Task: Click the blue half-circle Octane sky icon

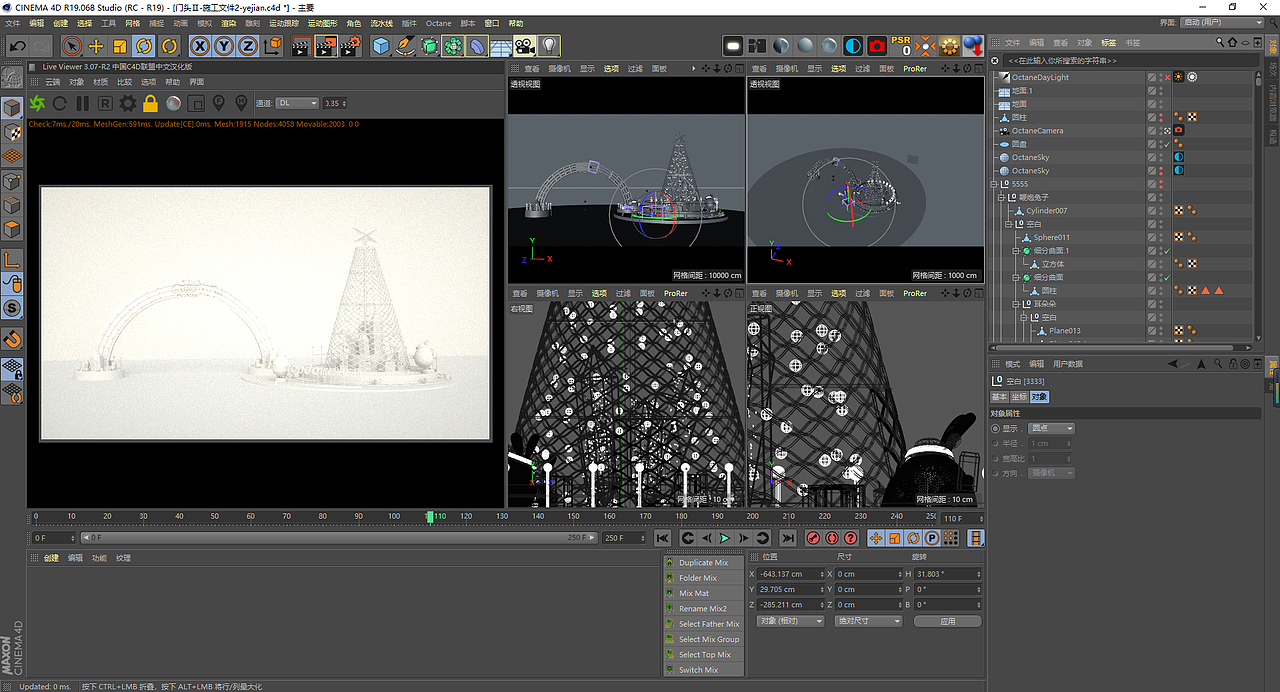Action: (x=853, y=46)
